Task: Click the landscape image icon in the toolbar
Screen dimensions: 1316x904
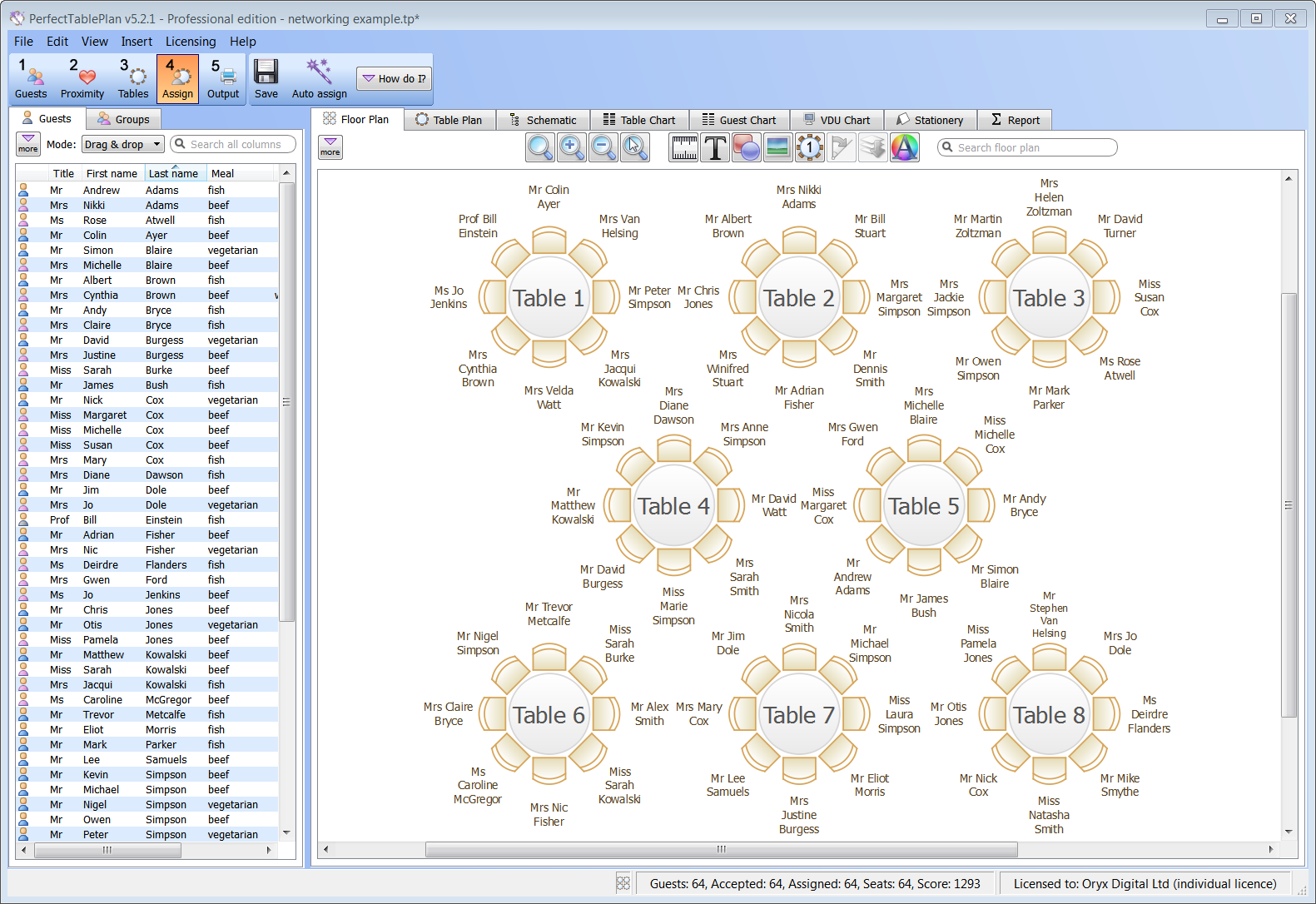Action: (x=777, y=147)
